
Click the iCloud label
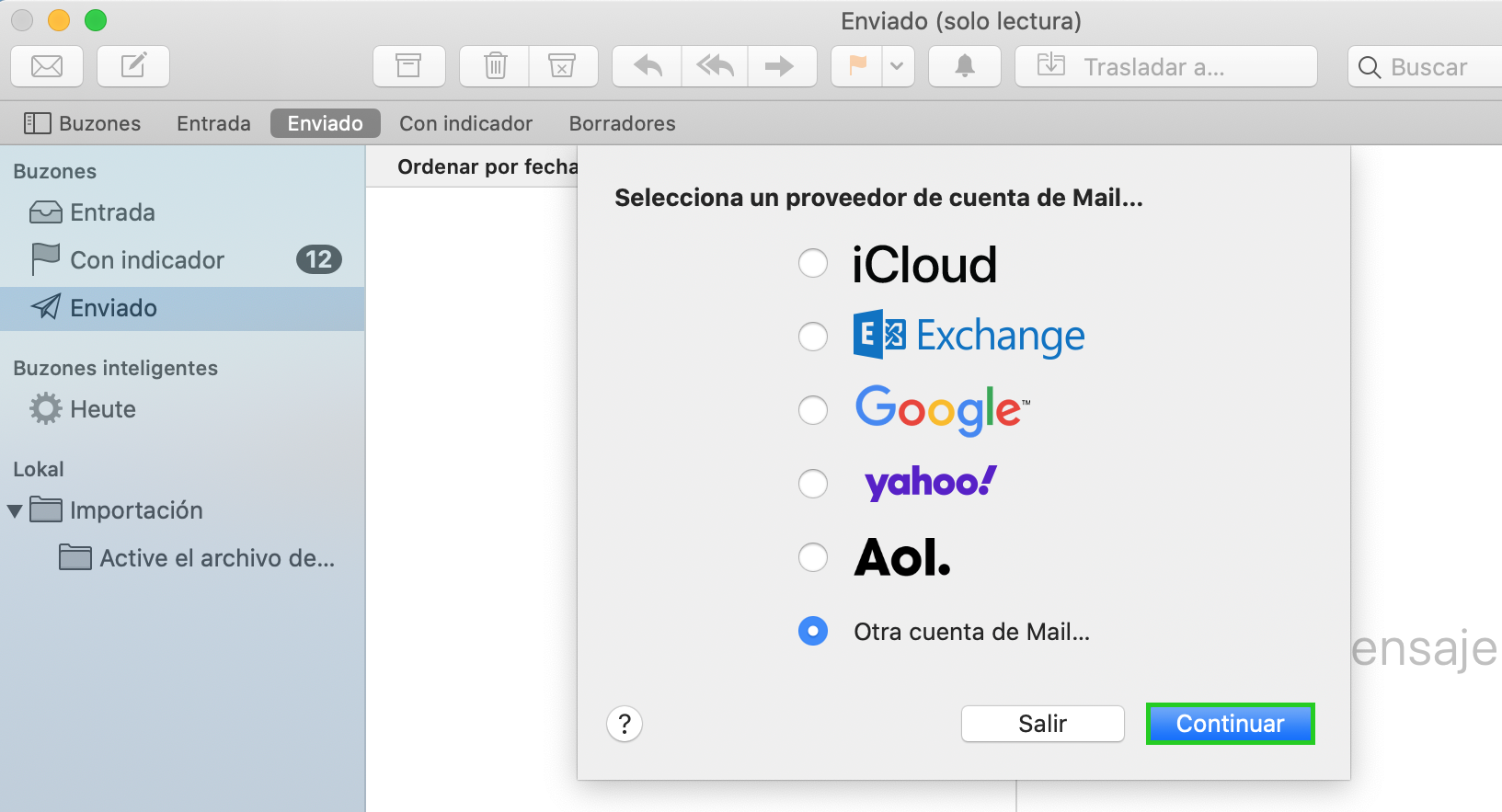tap(924, 265)
